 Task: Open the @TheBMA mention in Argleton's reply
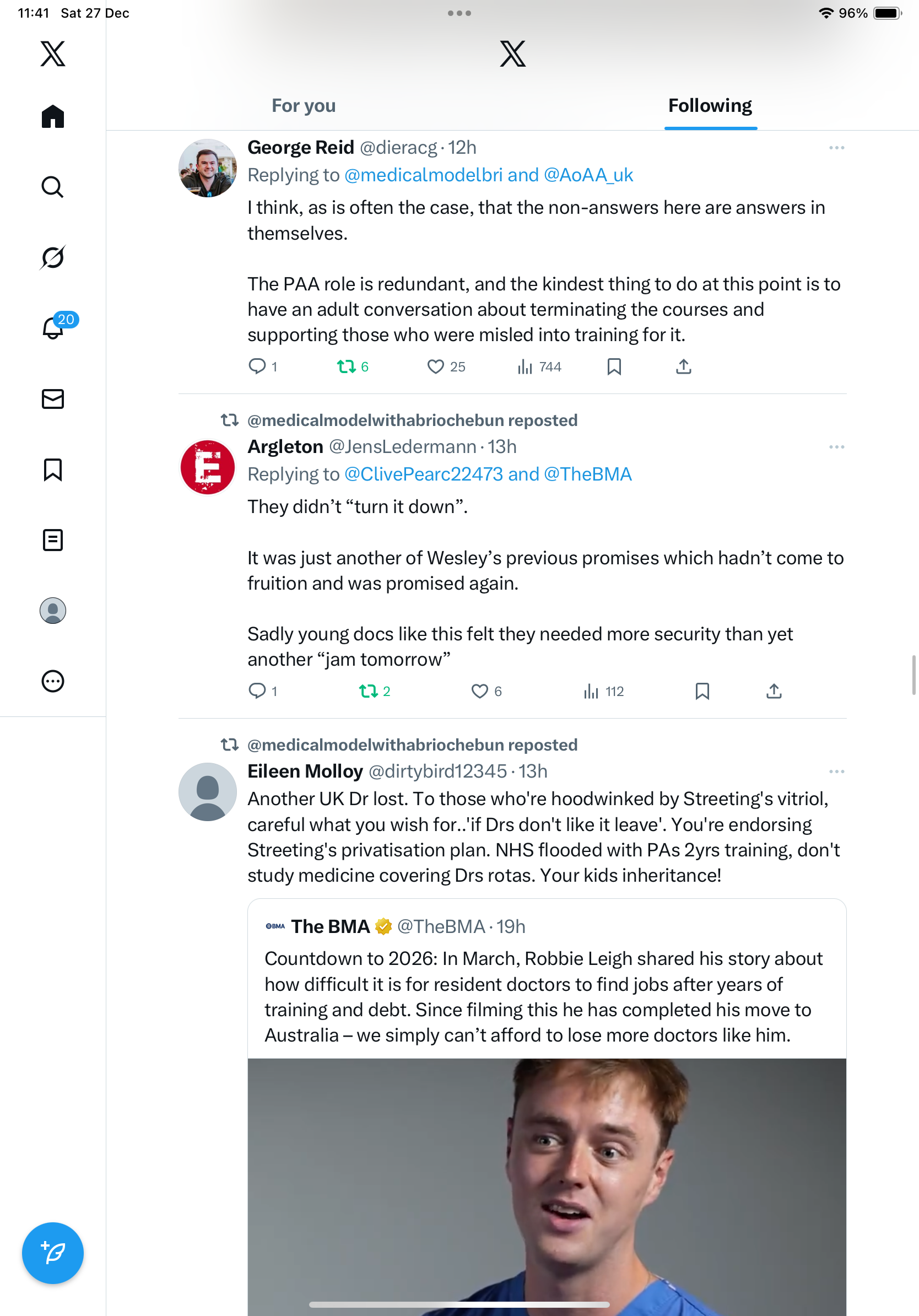tap(587, 474)
